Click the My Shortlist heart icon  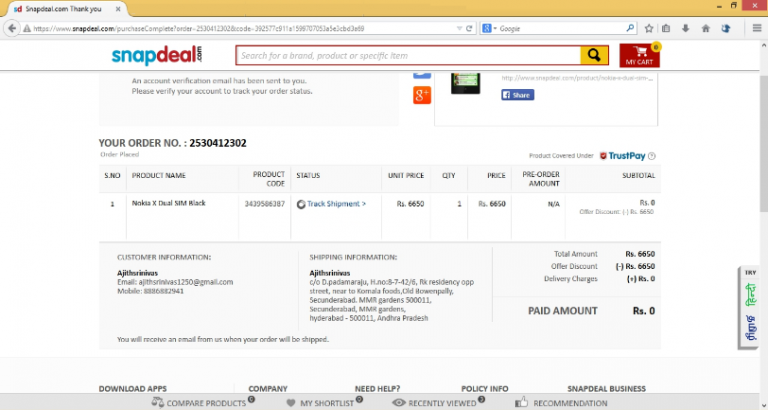pos(290,403)
